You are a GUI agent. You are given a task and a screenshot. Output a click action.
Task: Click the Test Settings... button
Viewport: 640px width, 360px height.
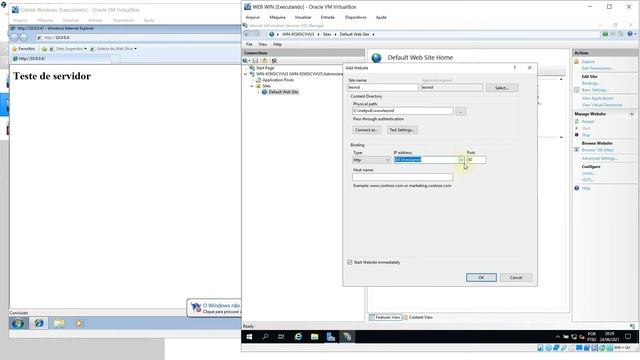click(x=402, y=130)
